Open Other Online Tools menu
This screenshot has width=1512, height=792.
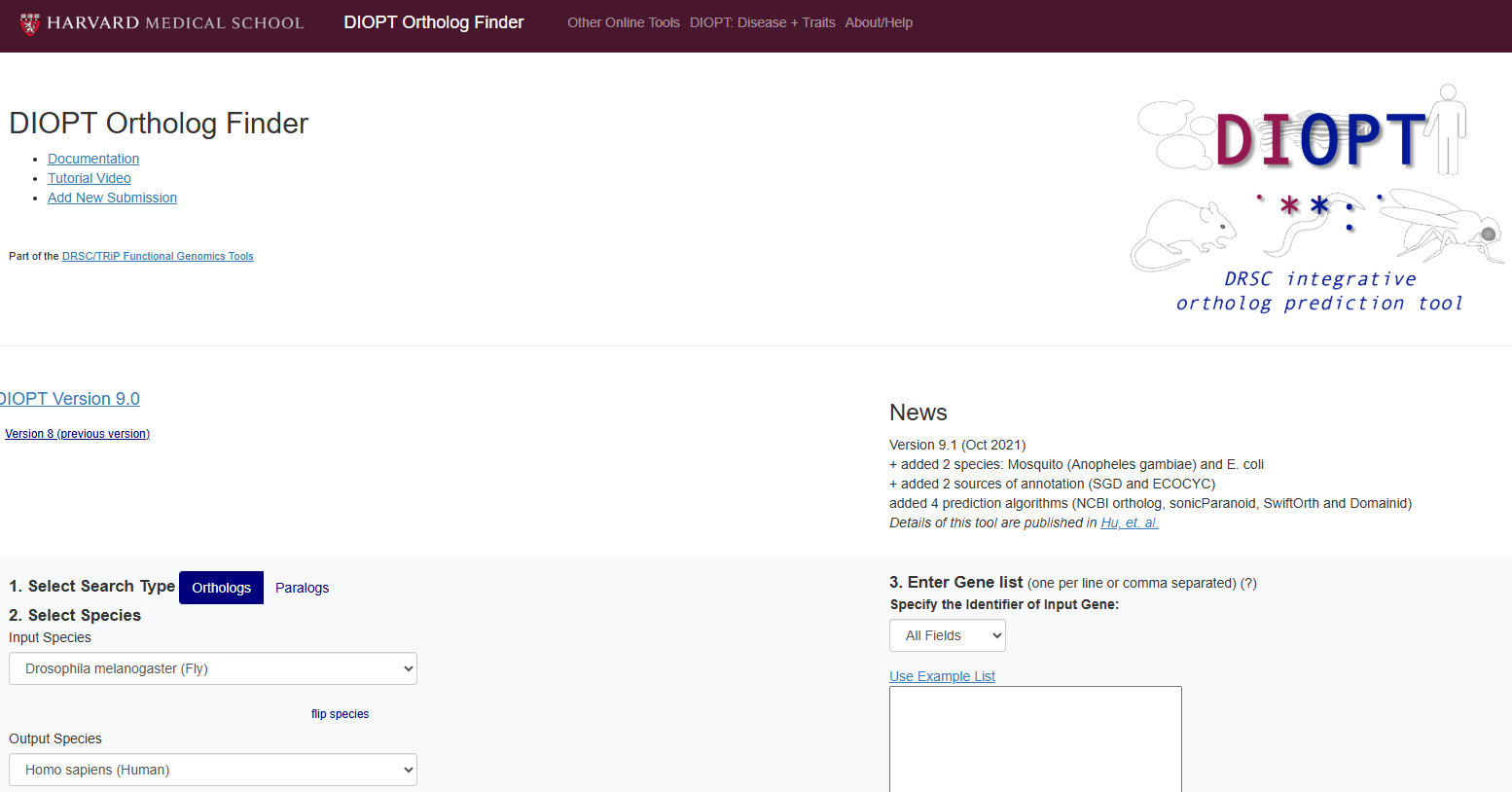click(624, 22)
